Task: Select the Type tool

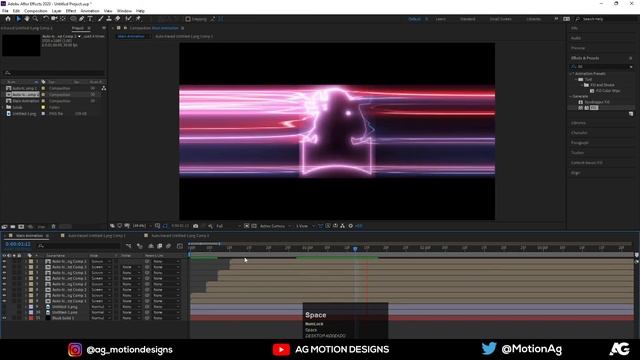Action: tap(90, 19)
